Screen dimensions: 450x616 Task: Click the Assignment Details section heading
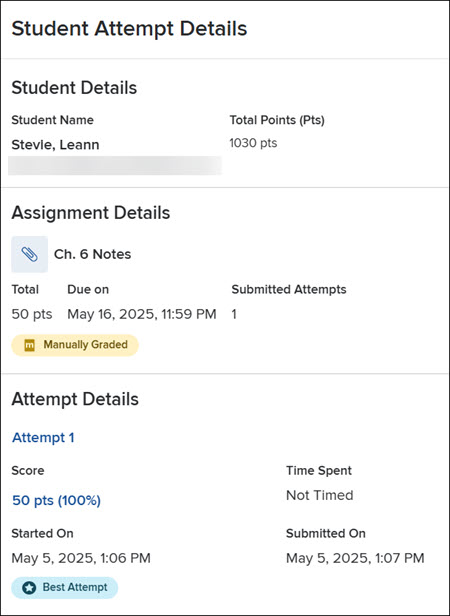click(91, 213)
